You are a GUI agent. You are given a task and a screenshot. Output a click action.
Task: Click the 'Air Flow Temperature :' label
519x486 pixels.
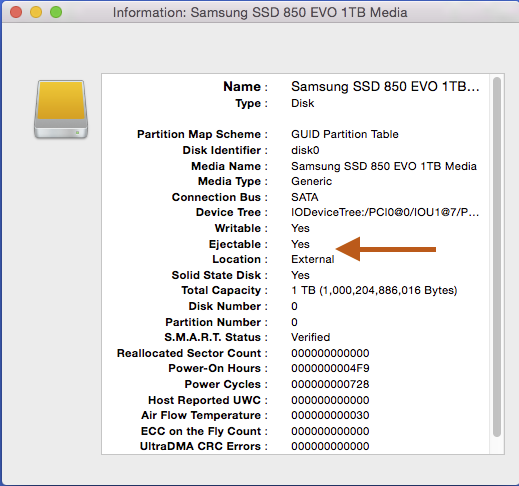pyautogui.click(x=204, y=415)
